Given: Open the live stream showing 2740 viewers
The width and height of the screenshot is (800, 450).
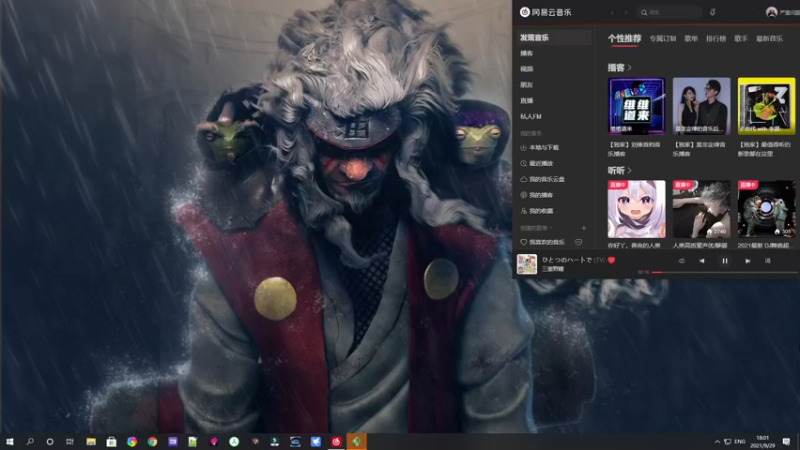Looking at the screenshot, I should coord(702,209).
